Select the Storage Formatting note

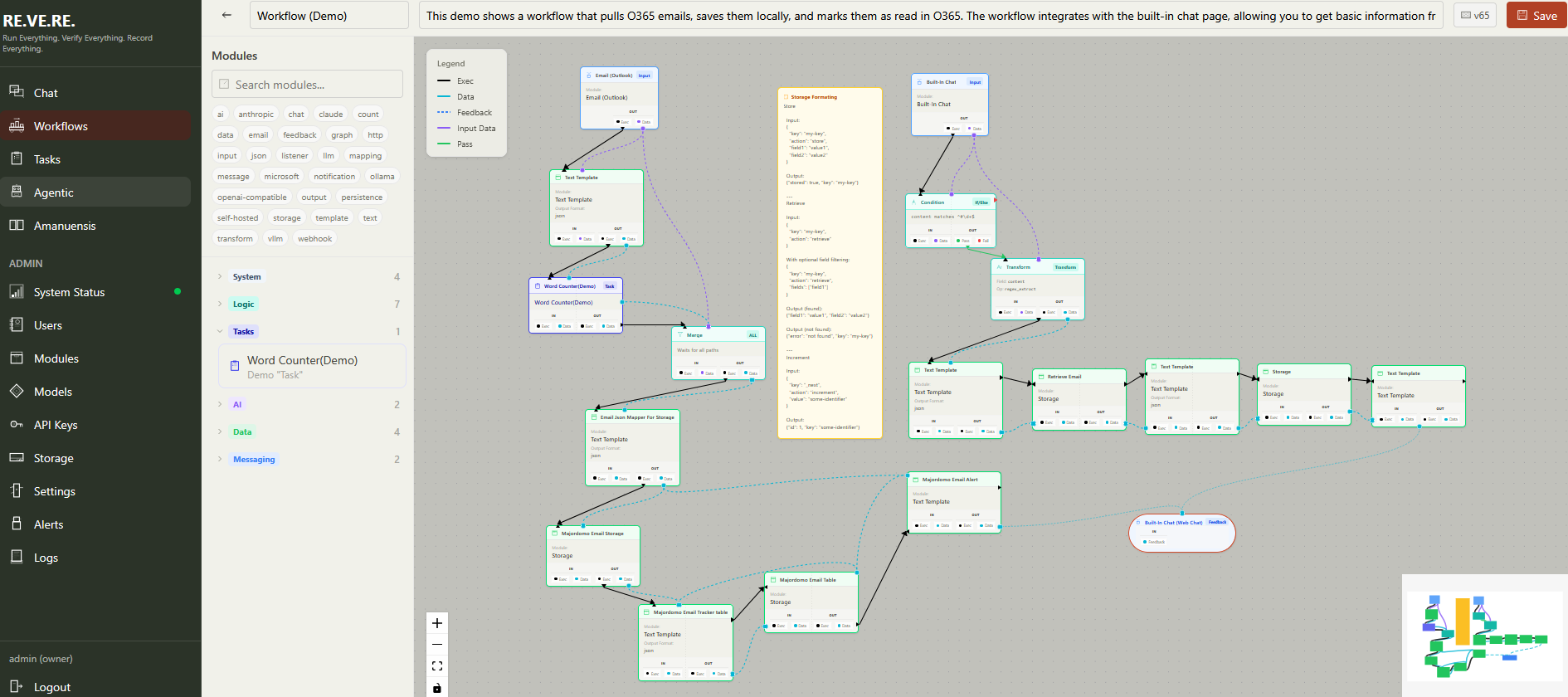[830, 263]
